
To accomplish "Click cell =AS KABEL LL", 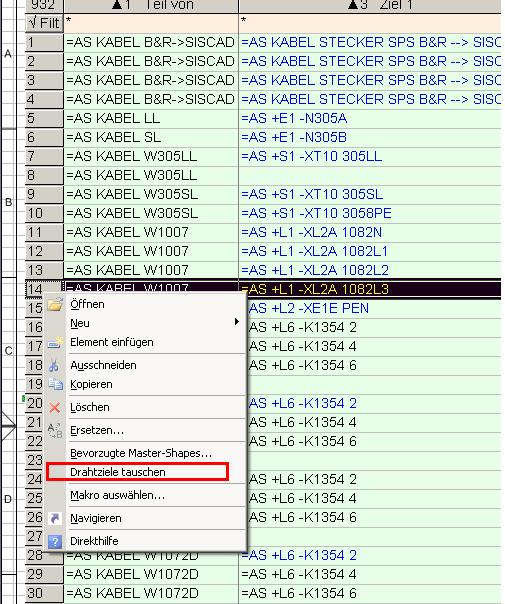I will pos(151,118).
